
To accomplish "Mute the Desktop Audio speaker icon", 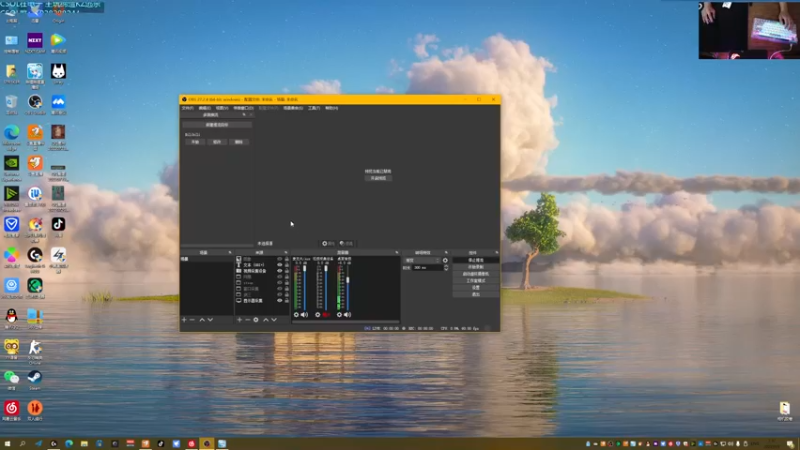I will click(x=347, y=315).
